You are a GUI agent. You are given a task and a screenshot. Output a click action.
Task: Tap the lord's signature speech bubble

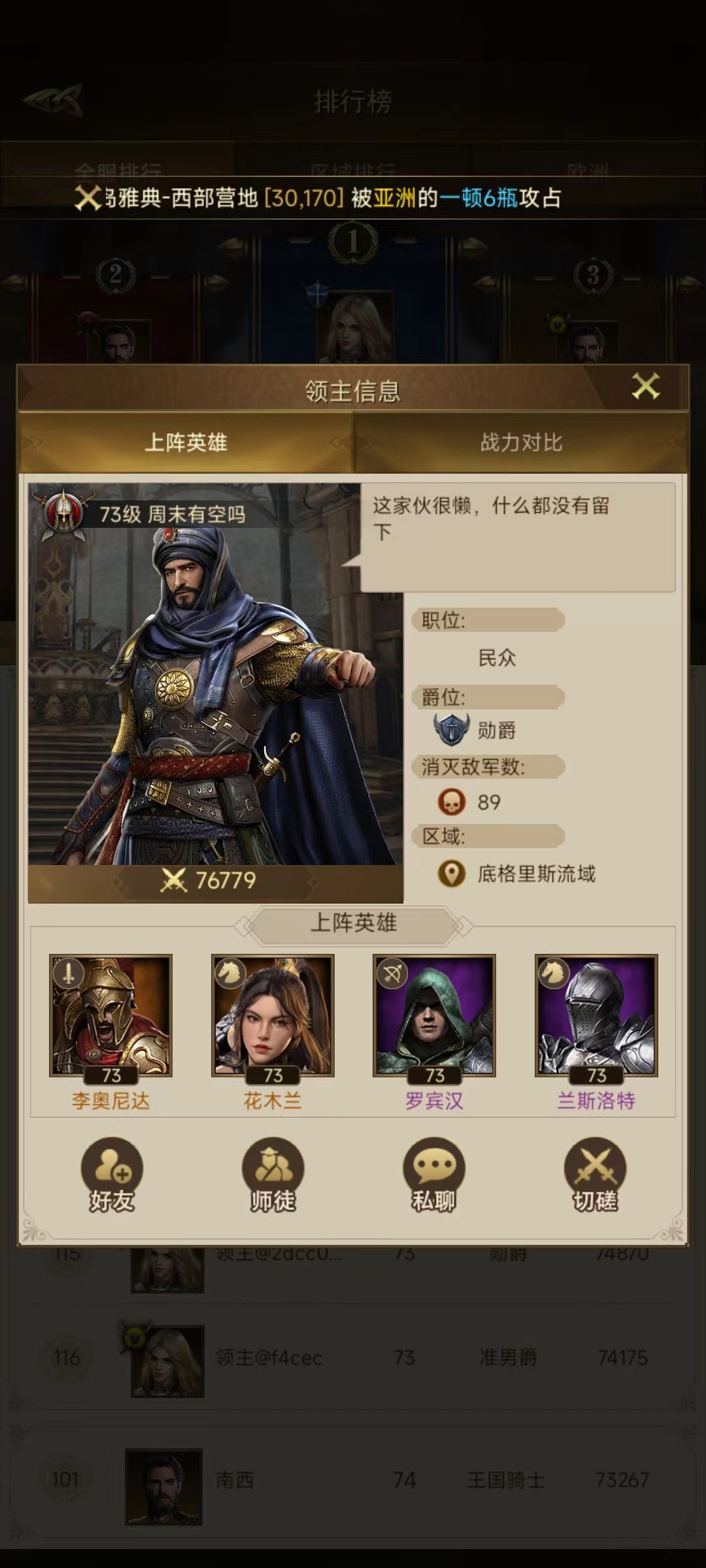point(516,537)
